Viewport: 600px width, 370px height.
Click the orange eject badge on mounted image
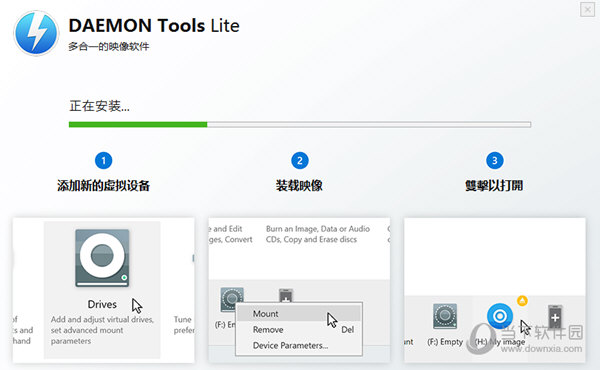pos(522,301)
